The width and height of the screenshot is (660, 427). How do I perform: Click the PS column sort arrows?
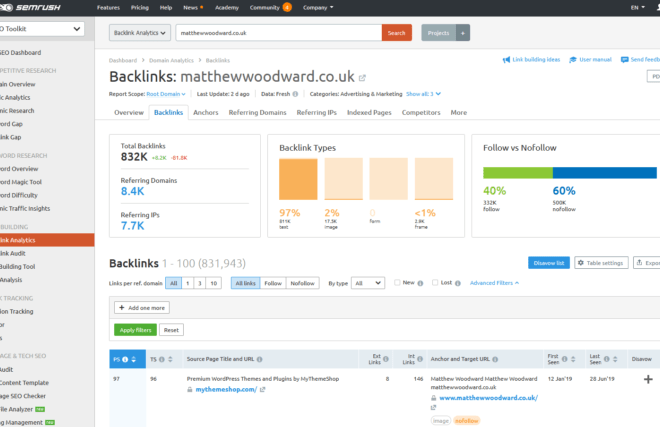[134, 359]
